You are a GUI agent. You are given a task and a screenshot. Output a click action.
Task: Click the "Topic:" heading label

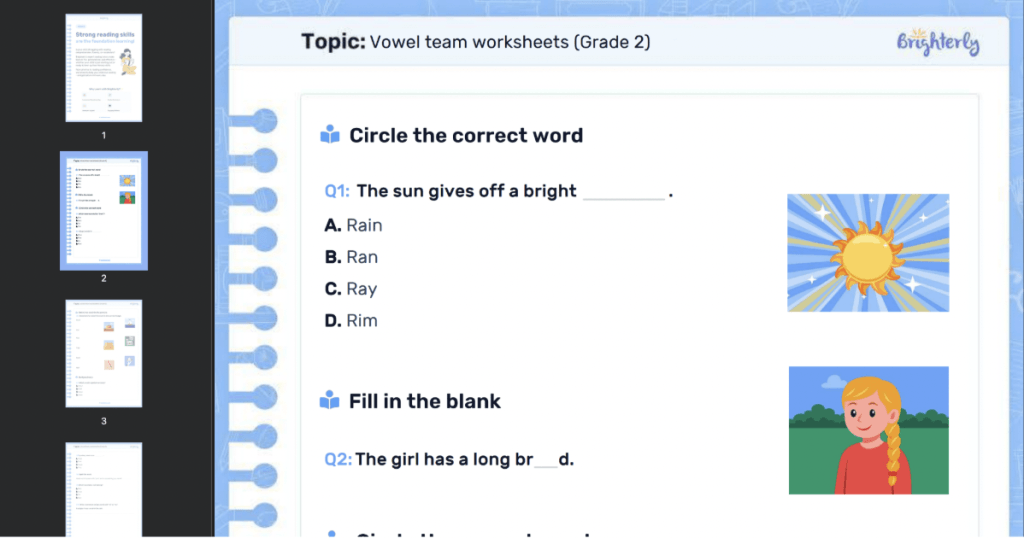point(332,42)
